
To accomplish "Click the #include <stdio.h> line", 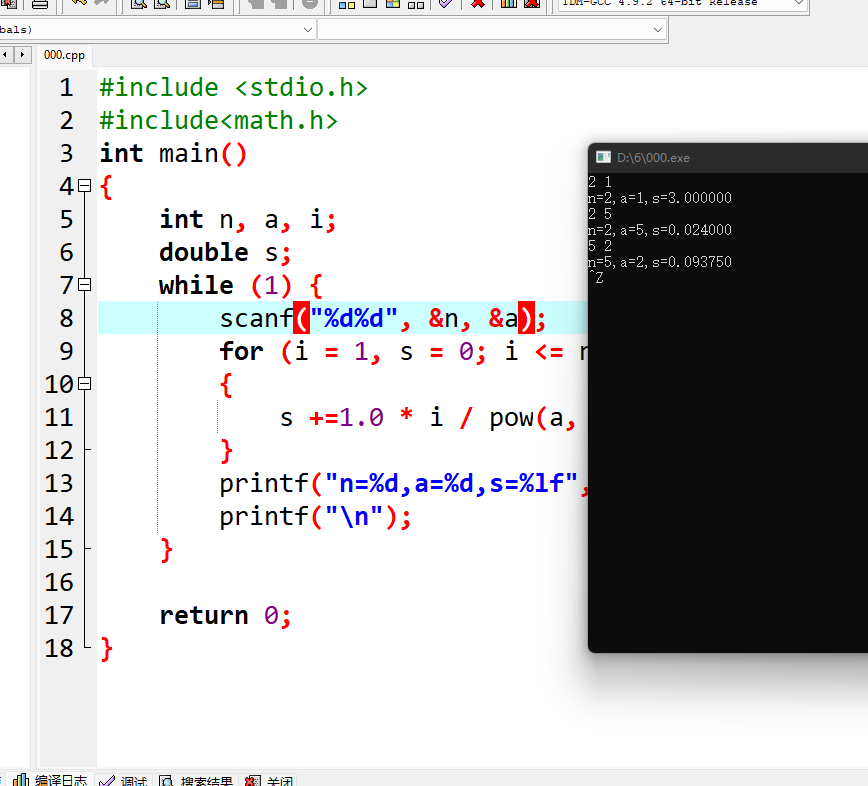I will 233,87.
